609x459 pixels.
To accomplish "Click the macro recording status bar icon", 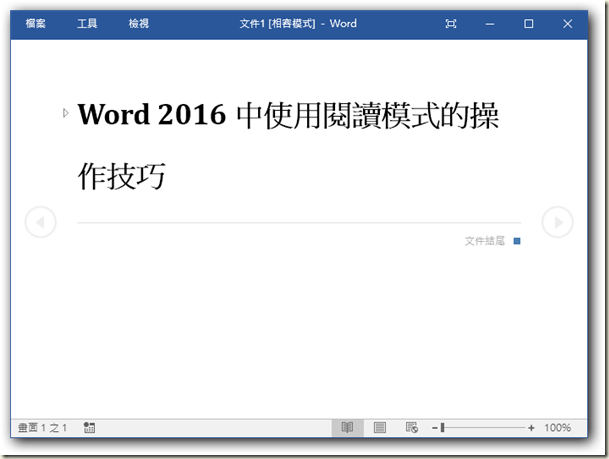I will (x=89, y=428).
